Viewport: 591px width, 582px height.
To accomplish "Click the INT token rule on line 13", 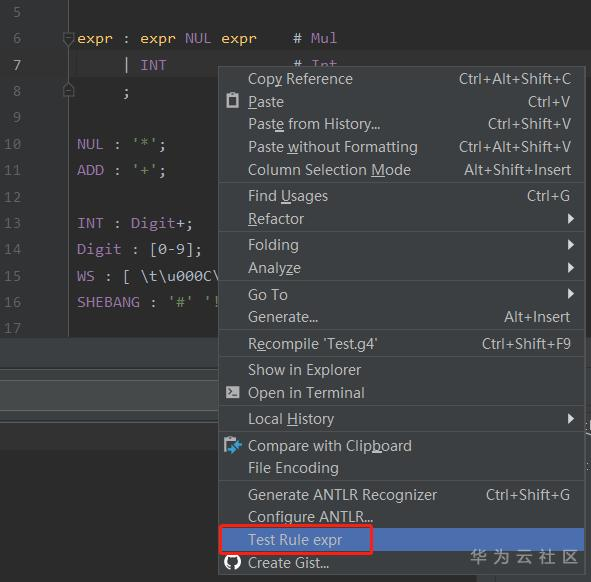I will 90,223.
